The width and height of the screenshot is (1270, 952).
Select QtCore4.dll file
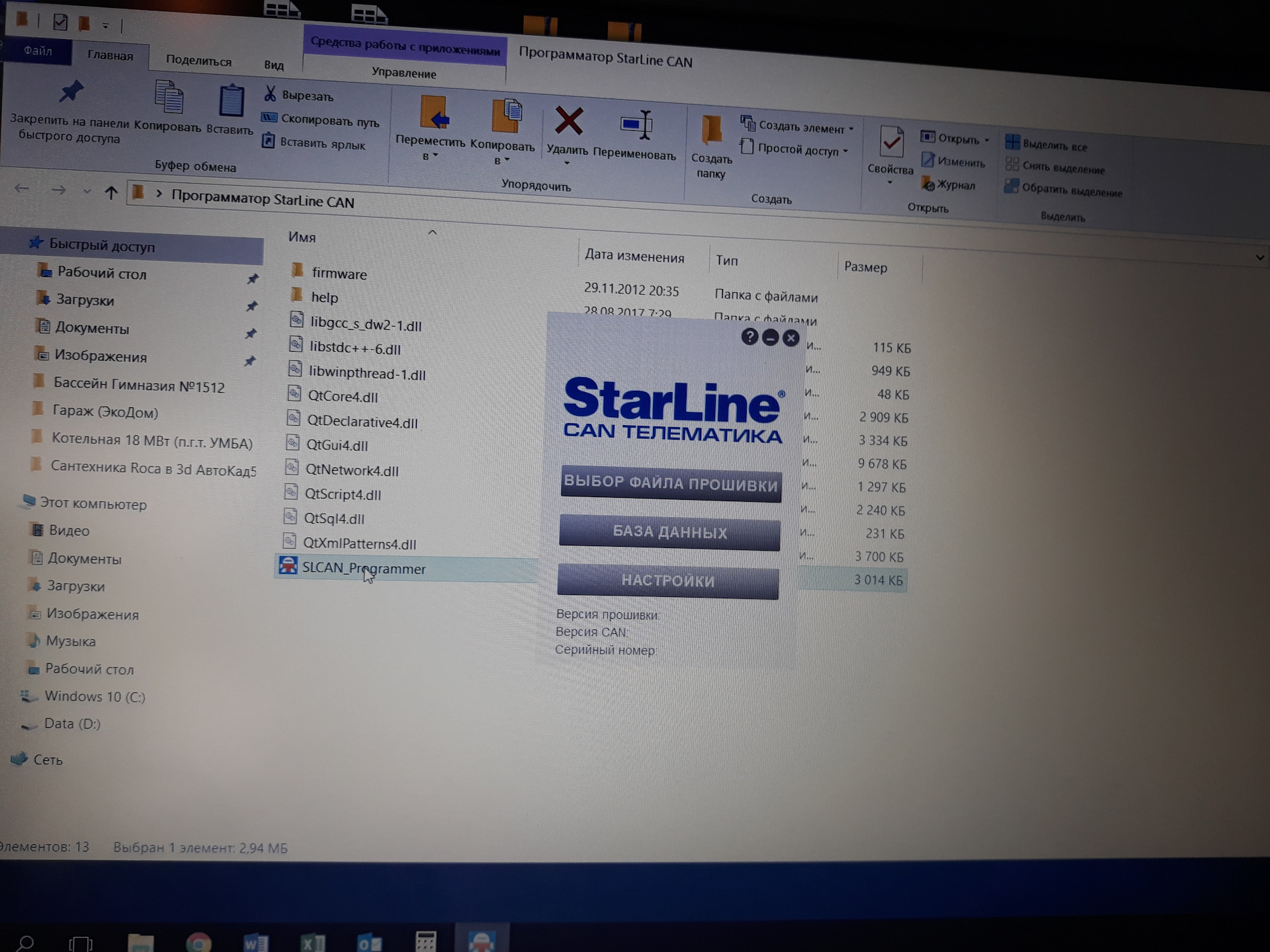343,397
